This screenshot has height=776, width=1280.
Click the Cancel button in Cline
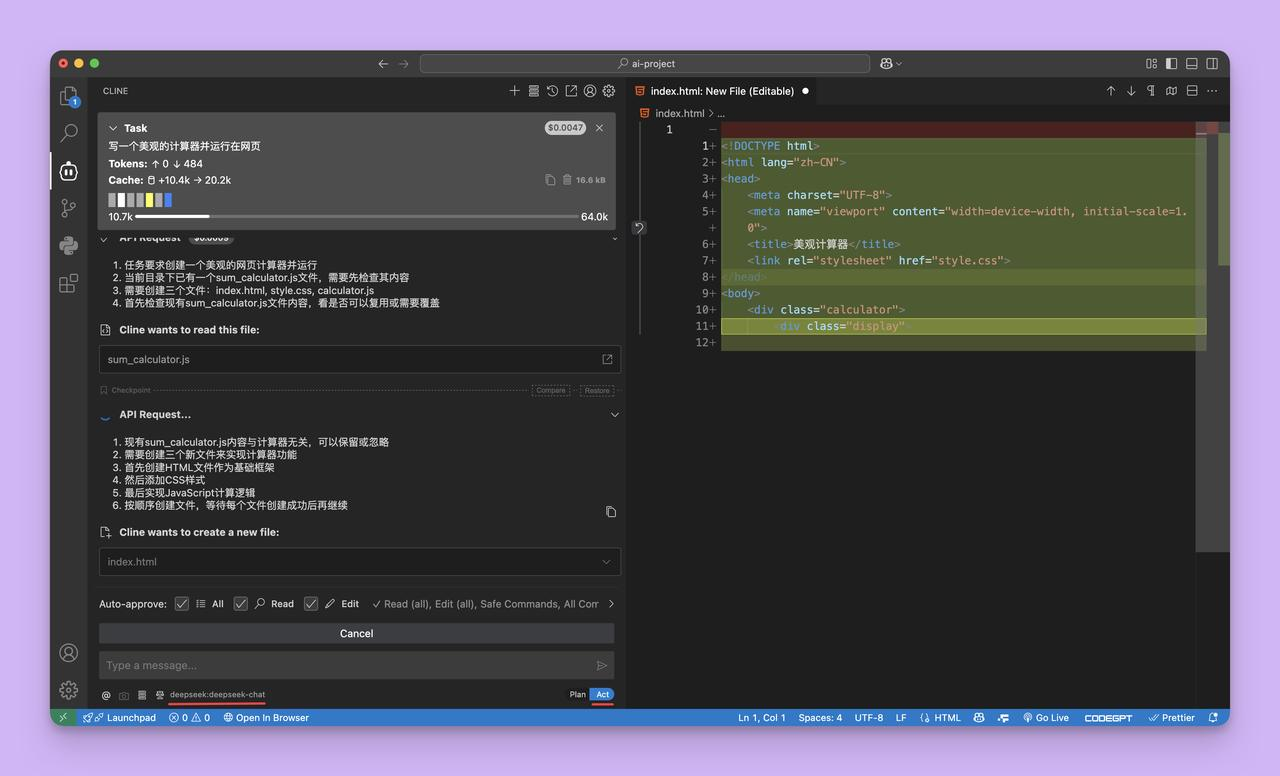[x=356, y=633]
